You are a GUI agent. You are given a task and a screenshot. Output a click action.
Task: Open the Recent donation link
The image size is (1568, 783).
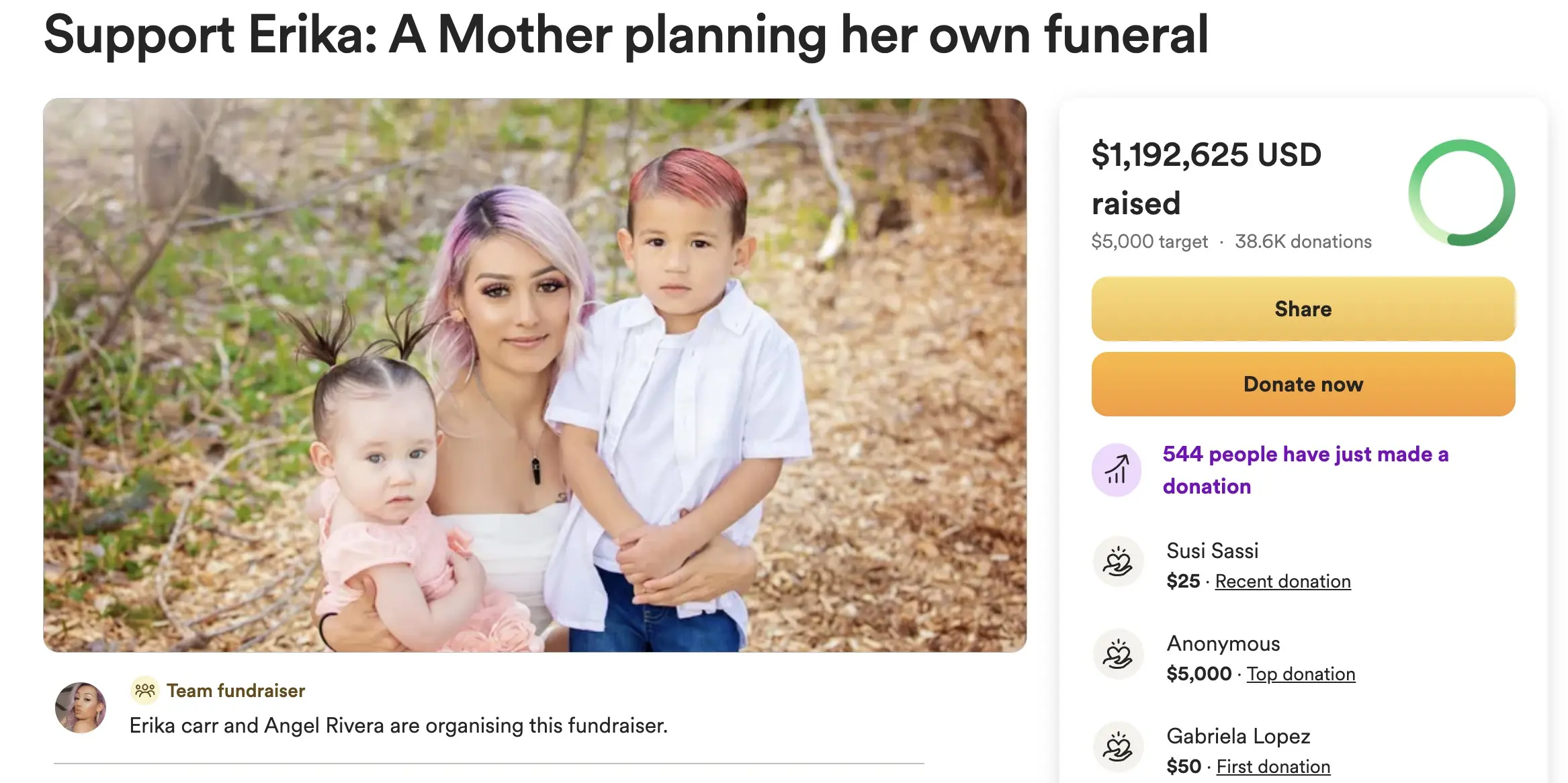(1282, 582)
